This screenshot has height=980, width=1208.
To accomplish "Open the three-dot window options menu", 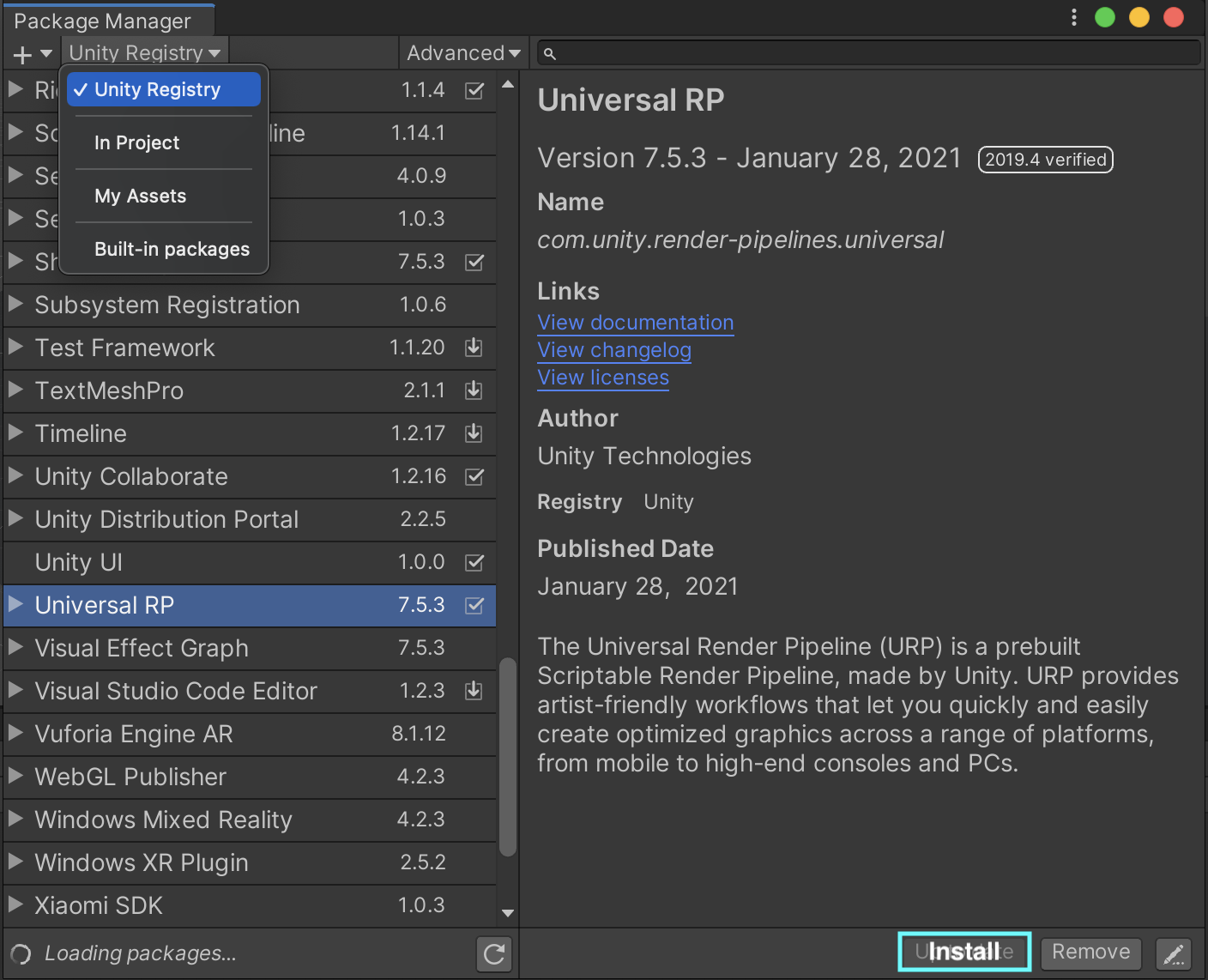I will pyautogui.click(x=1073, y=17).
